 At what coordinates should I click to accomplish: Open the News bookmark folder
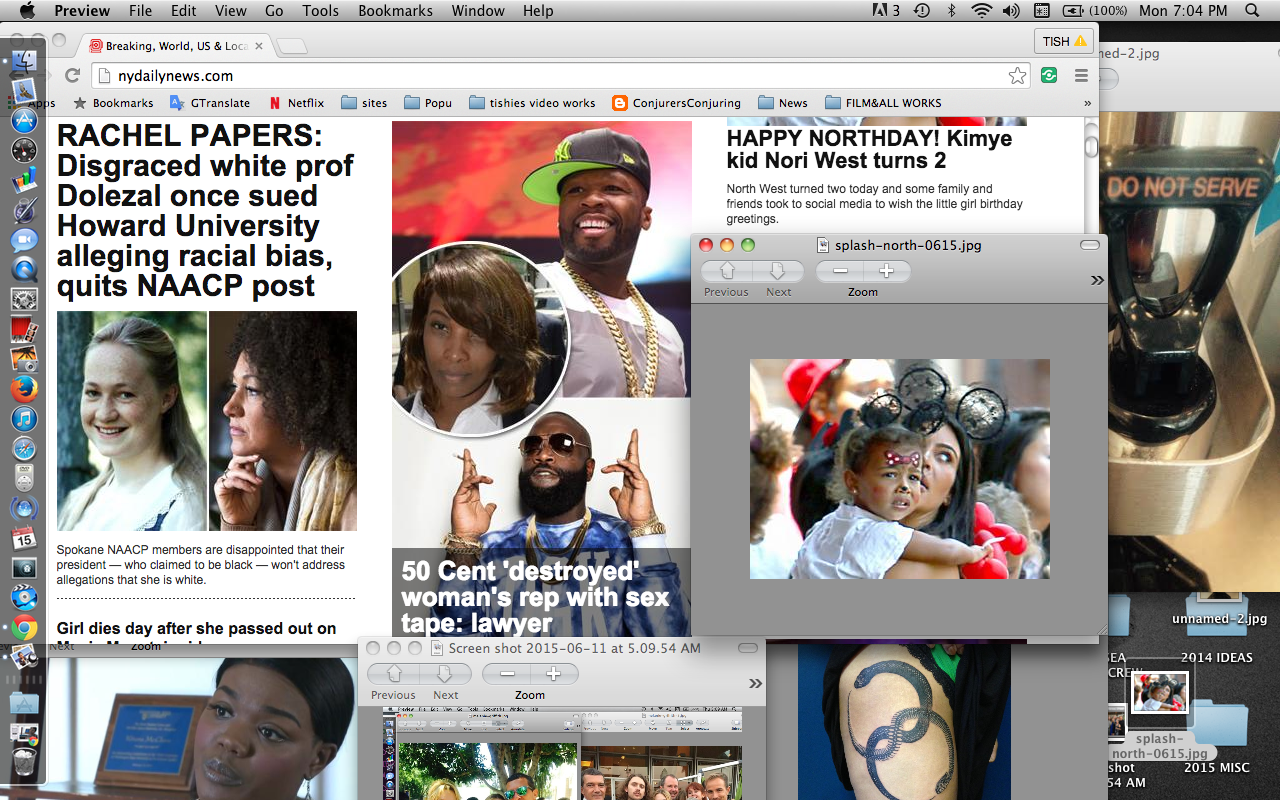click(783, 103)
